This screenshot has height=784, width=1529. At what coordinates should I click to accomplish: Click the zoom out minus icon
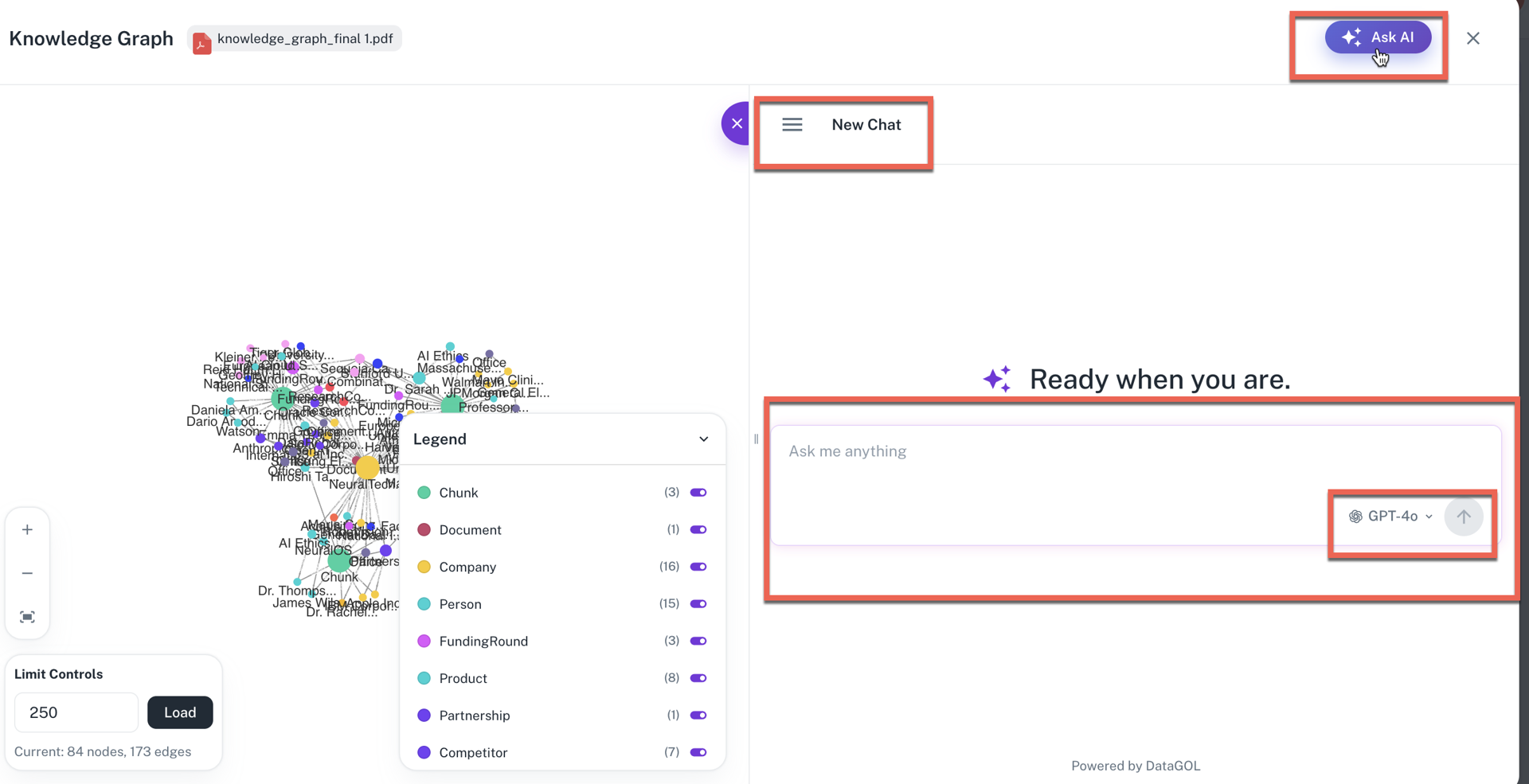(x=27, y=573)
